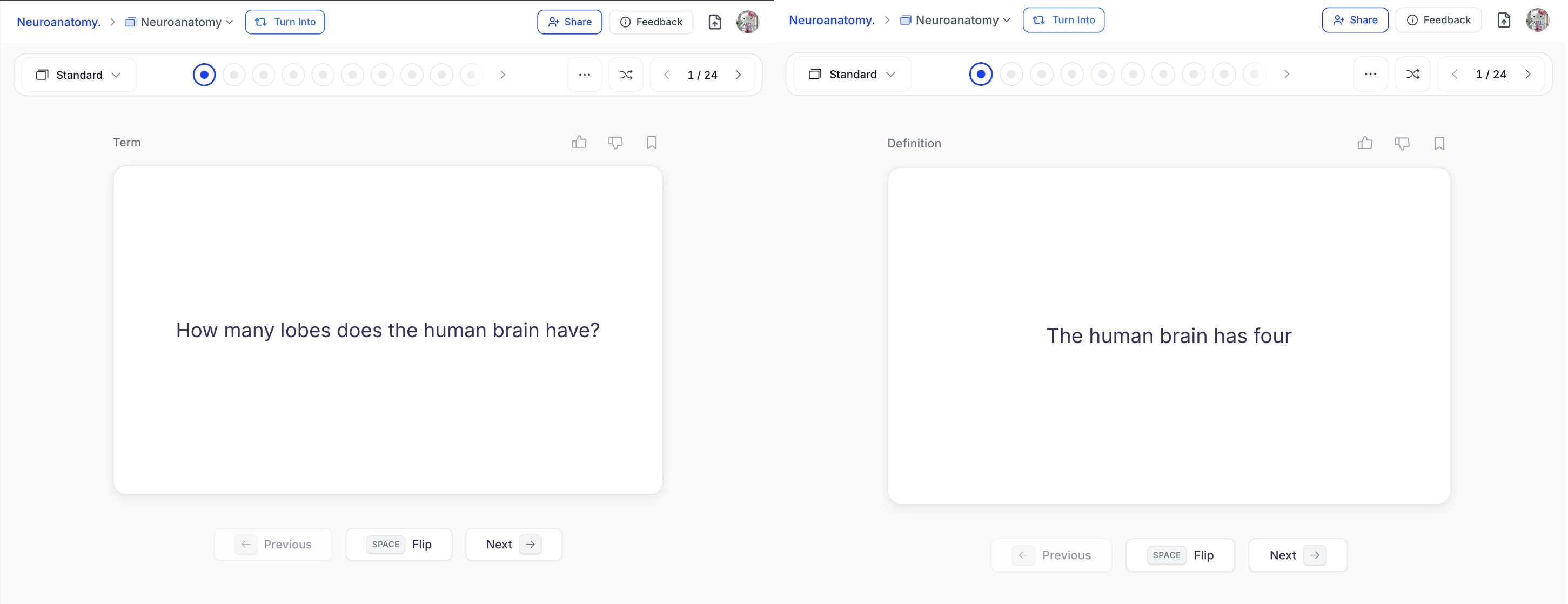Select second card dot in left panel

pyautogui.click(x=234, y=75)
